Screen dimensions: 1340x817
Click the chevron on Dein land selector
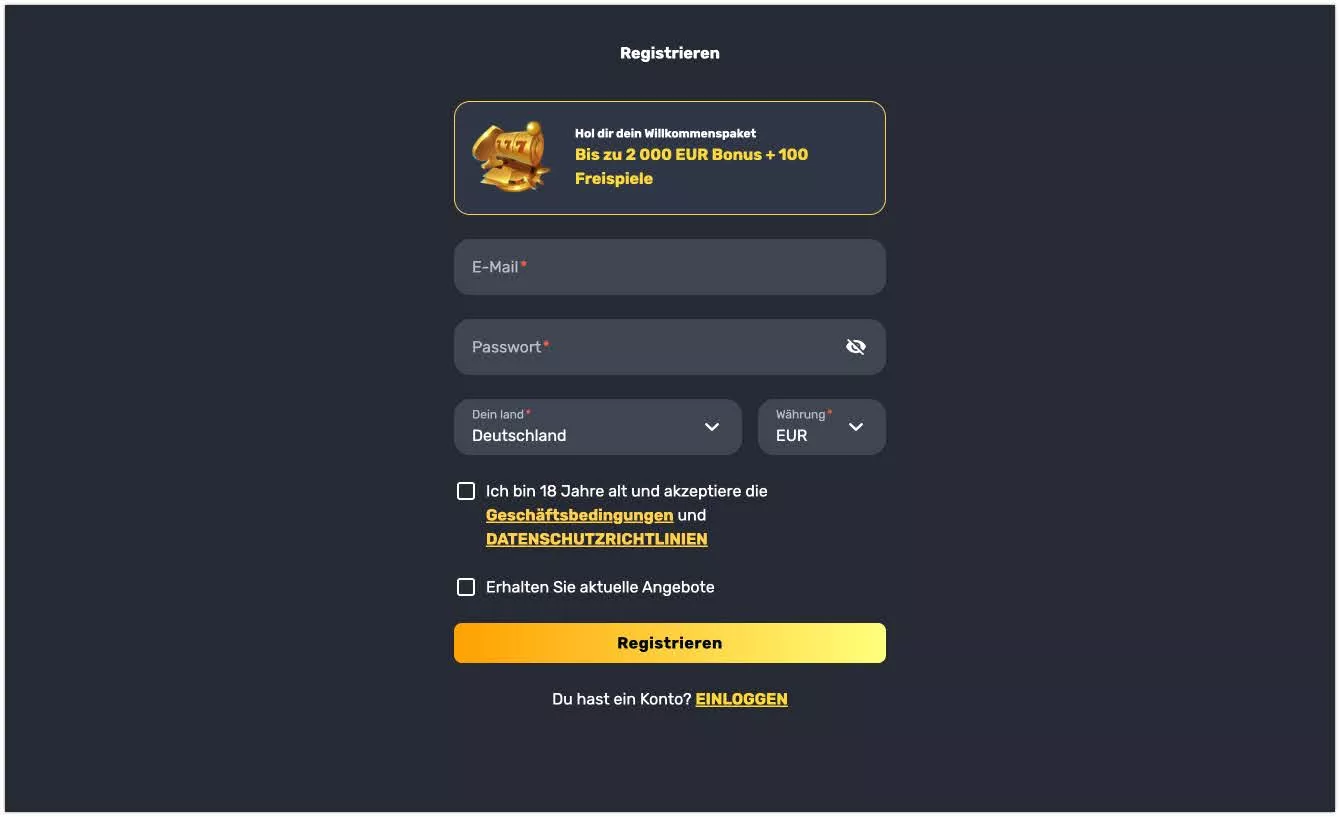point(712,427)
